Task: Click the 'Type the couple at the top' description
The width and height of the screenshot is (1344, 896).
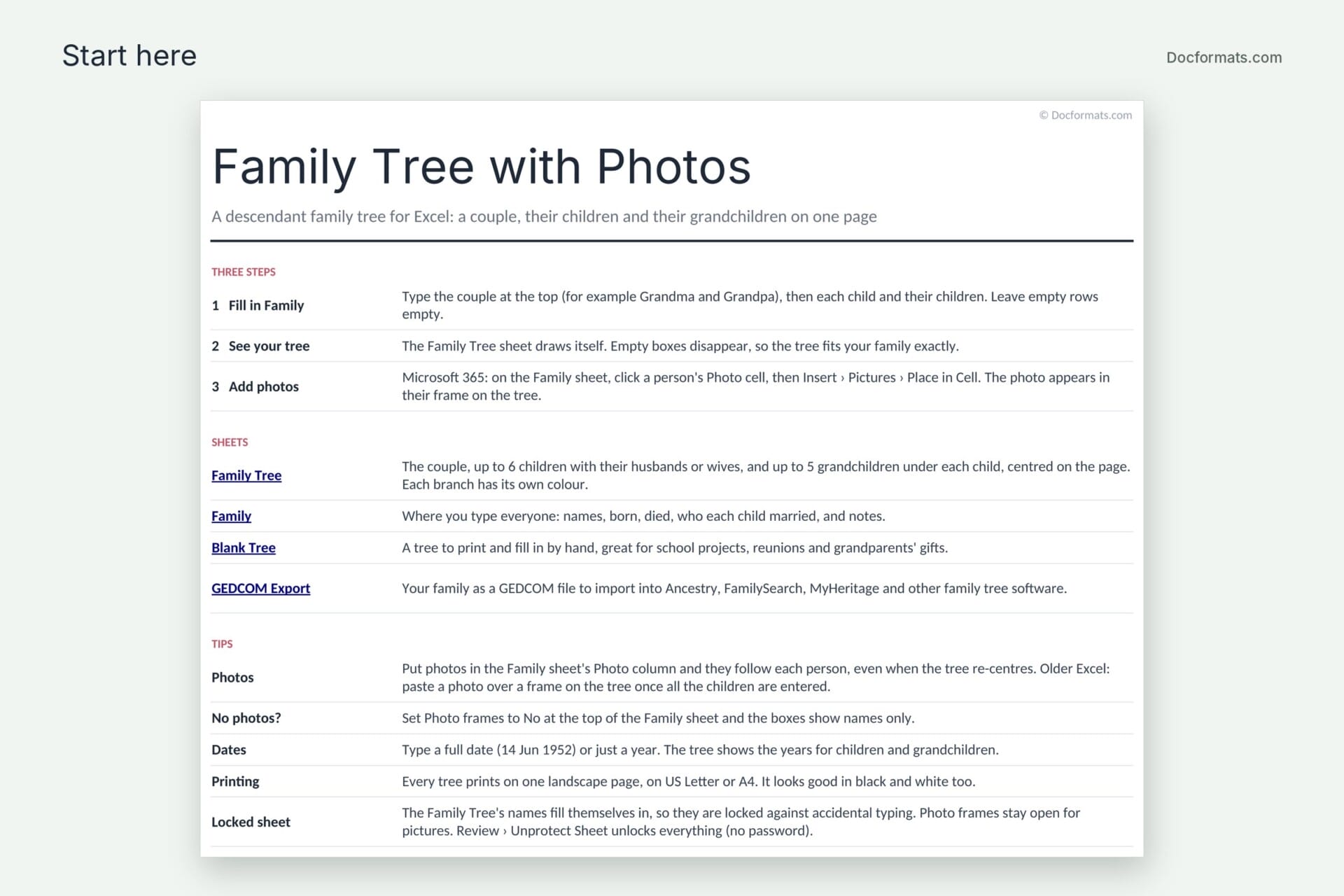Action: pyautogui.click(x=750, y=305)
